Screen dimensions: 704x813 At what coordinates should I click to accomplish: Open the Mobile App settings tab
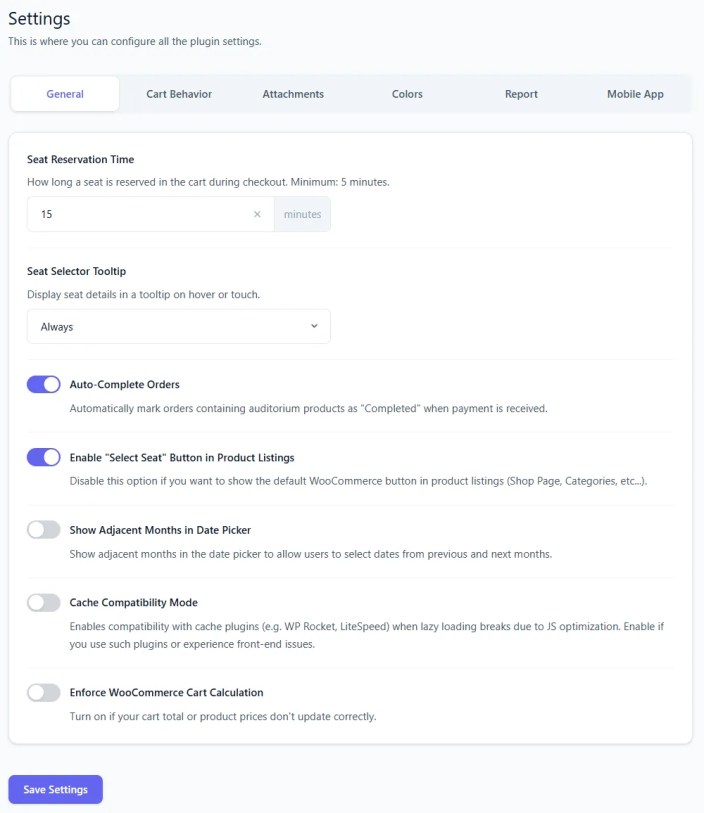click(x=635, y=93)
